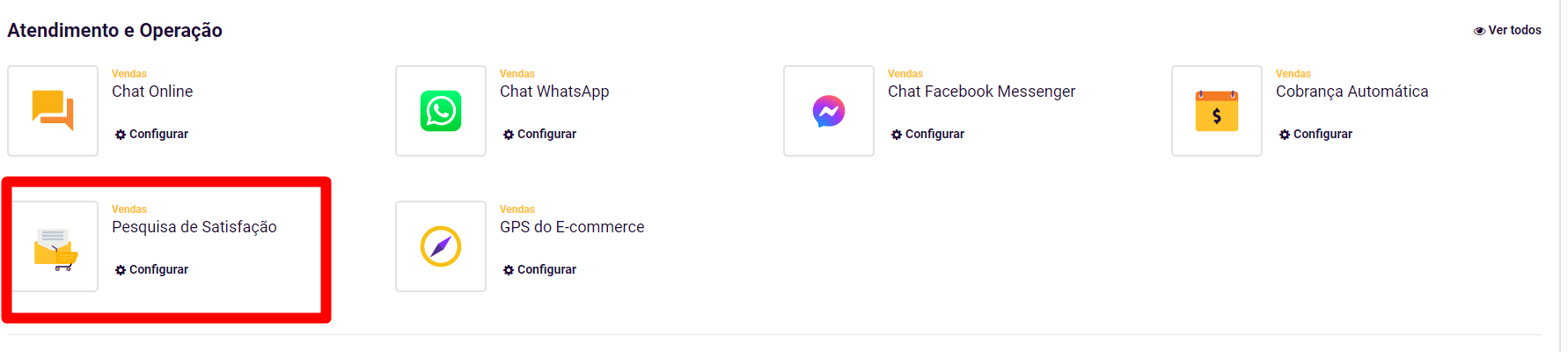This screenshot has width=1568, height=352.
Task: Select the Facebook Messenger logo icon
Action: 829,111
